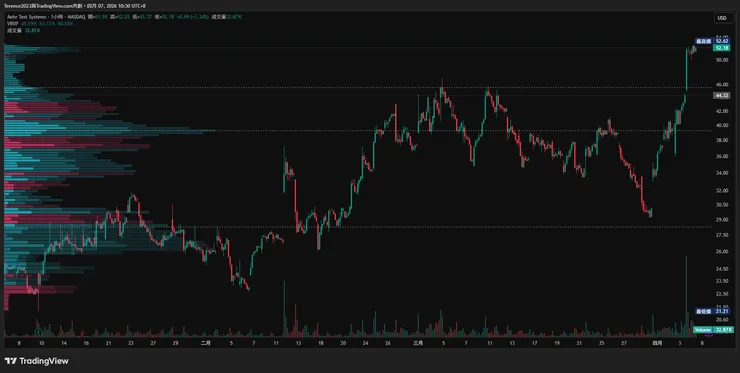
Task: Click the gray 44.32 price axis tag
Action: 722,95
